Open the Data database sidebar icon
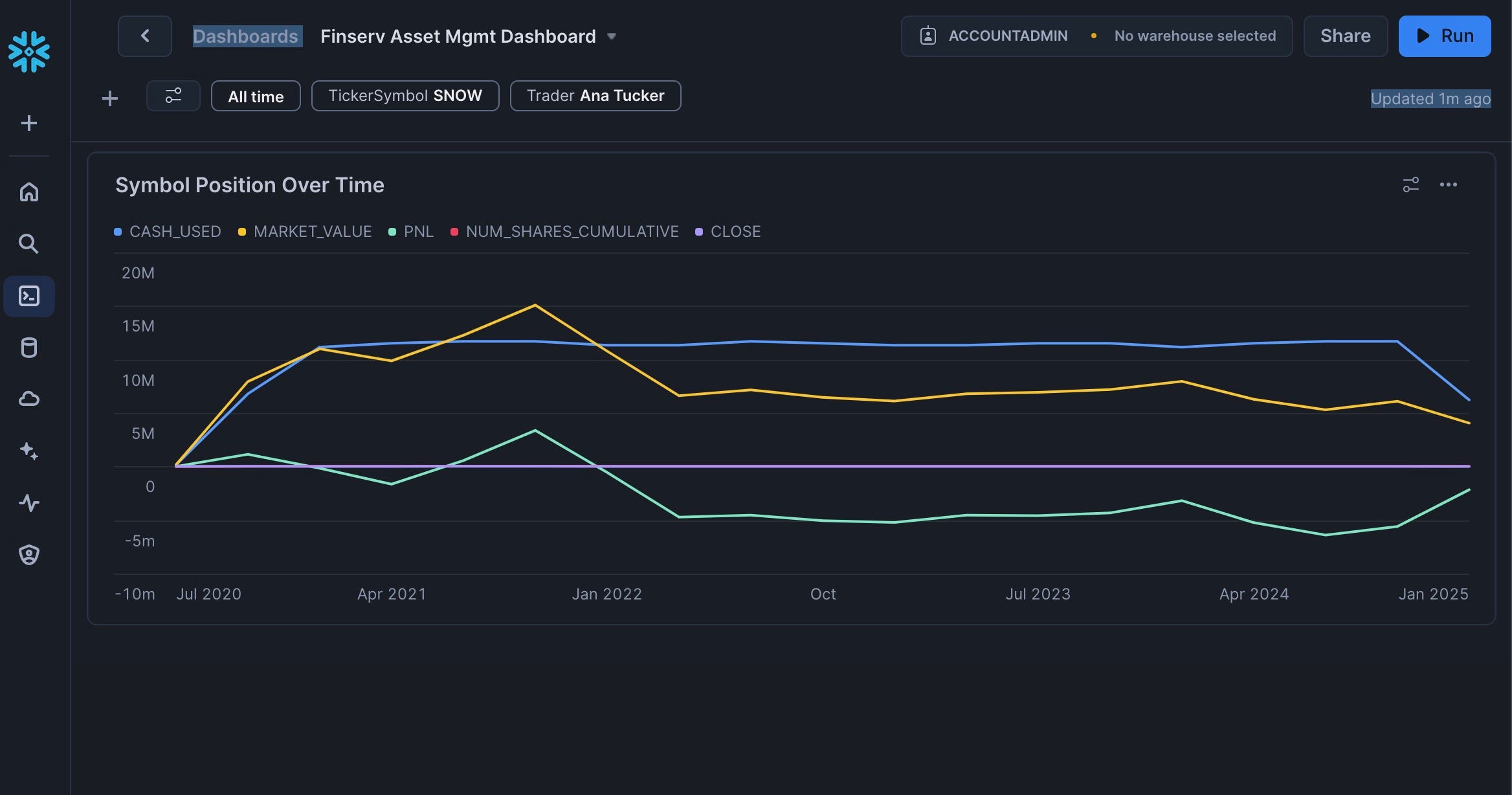The width and height of the screenshot is (1512, 795). (x=28, y=348)
